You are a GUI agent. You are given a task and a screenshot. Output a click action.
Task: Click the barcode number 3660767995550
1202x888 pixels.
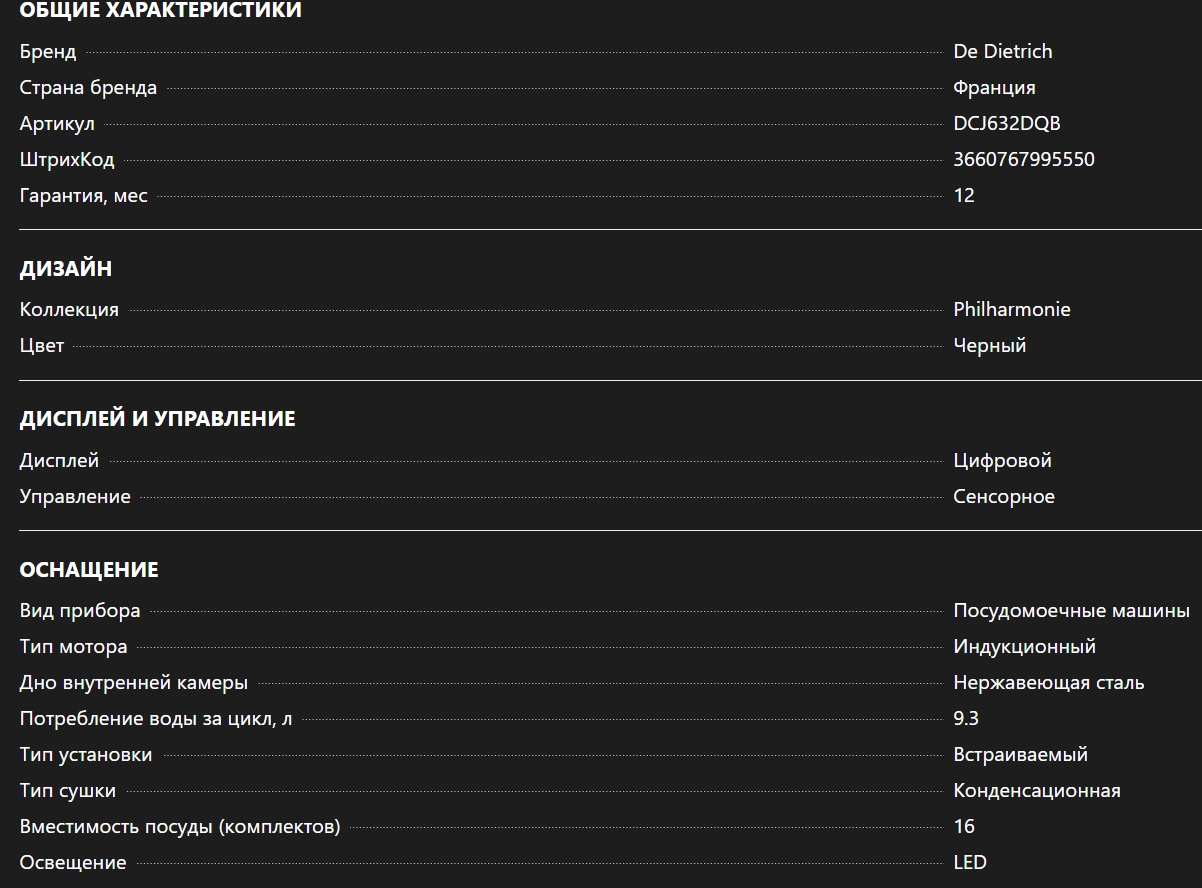point(1023,160)
